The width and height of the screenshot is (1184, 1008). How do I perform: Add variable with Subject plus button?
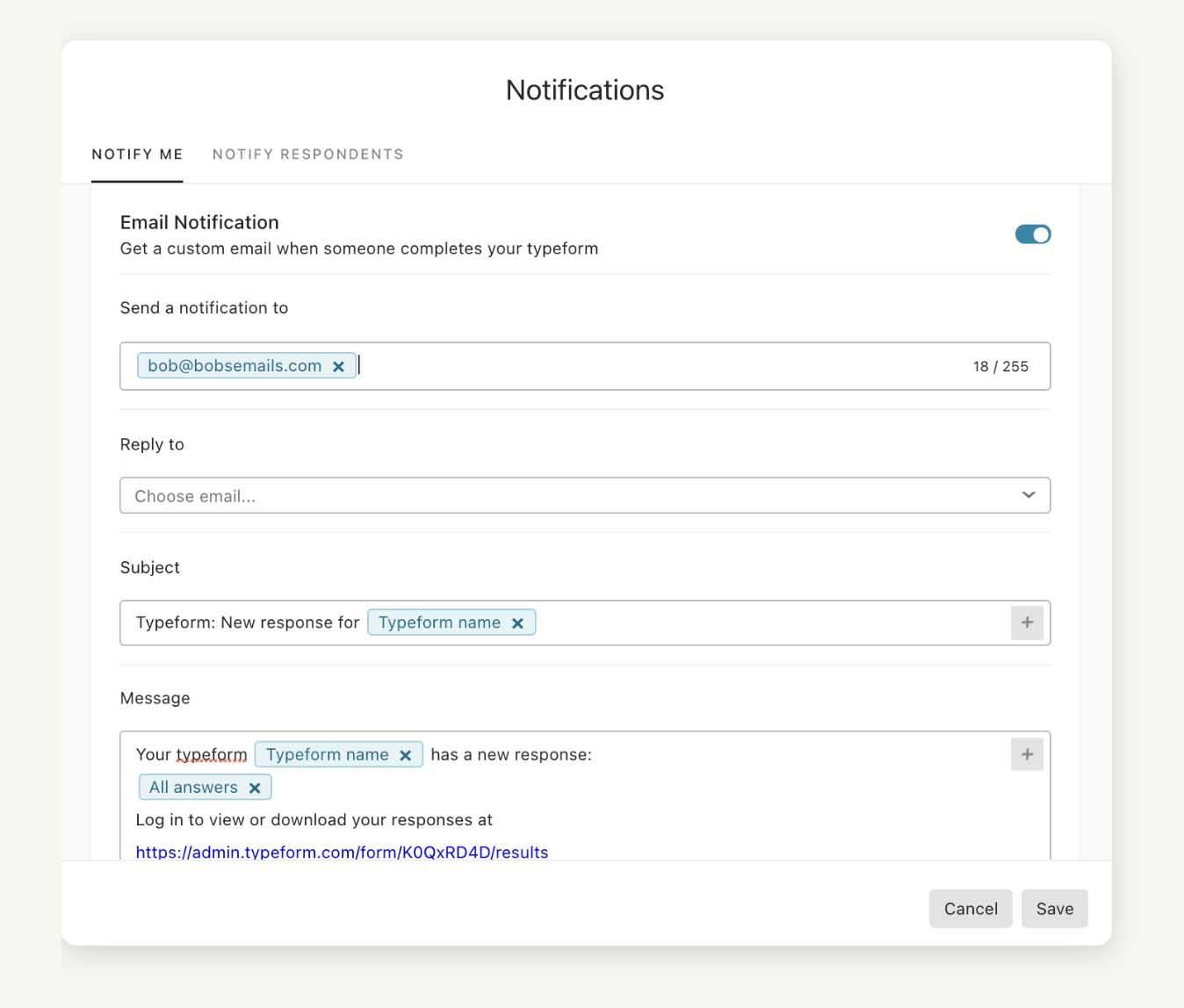(x=1027, y=623)
